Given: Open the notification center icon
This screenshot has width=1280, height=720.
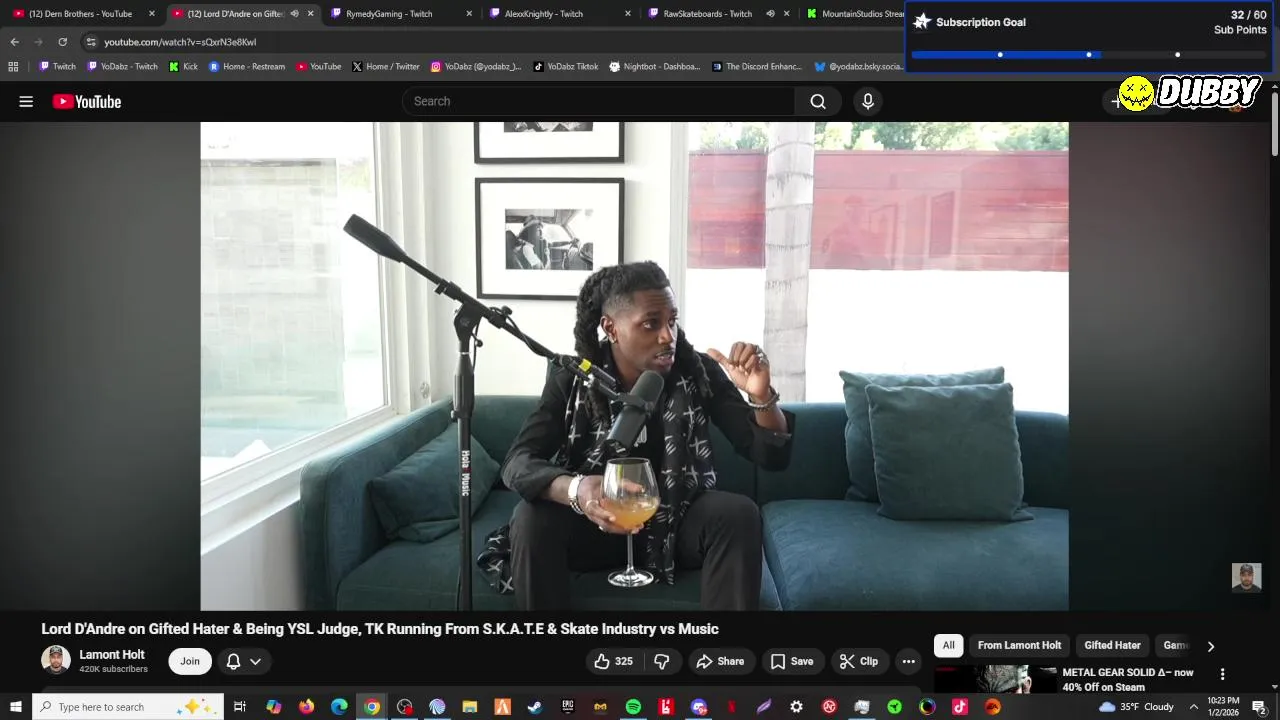Looking at the screenshot, I should 1260,707.
